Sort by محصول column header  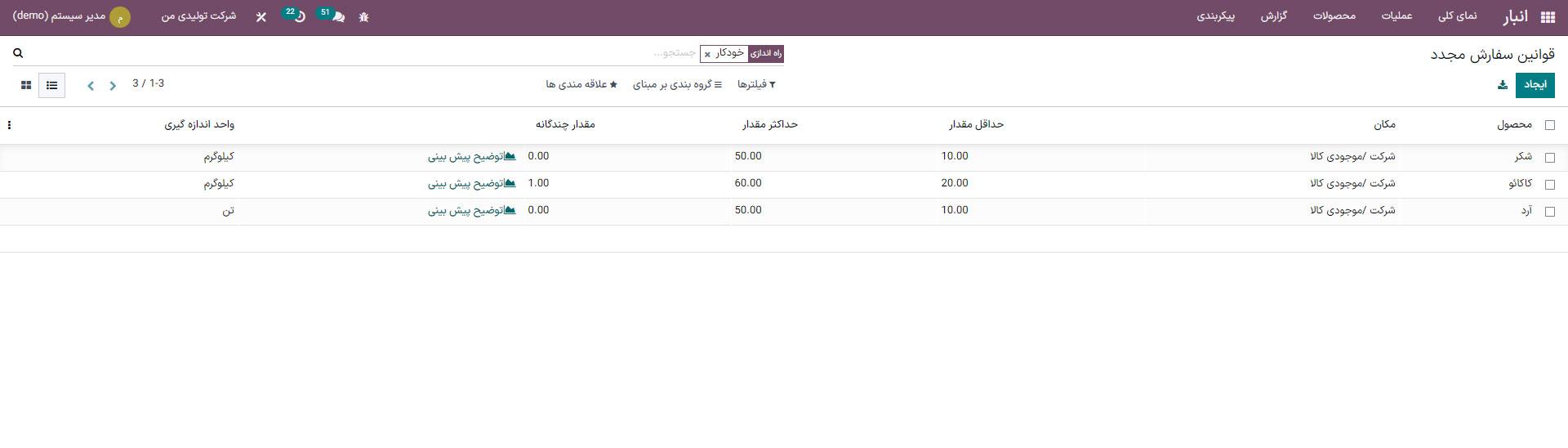pos(1514,124)
